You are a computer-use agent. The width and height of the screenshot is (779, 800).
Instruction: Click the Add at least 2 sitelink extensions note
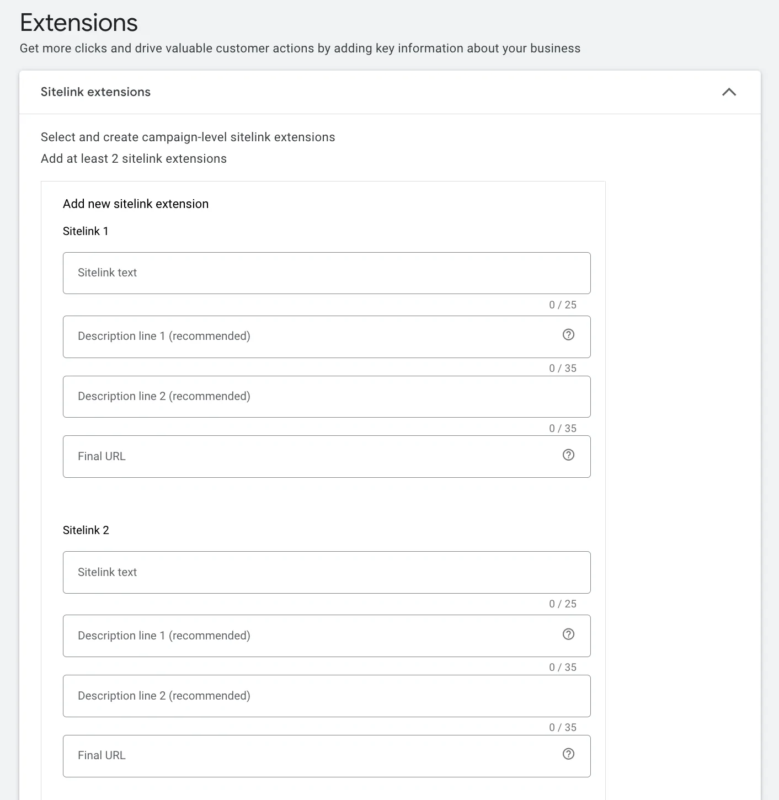(134, 159)
